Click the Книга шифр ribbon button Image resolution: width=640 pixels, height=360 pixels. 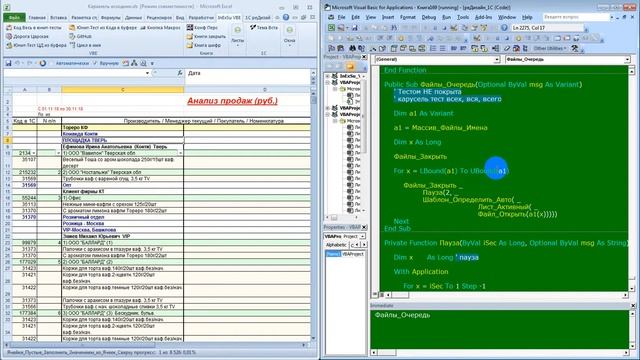204,45
